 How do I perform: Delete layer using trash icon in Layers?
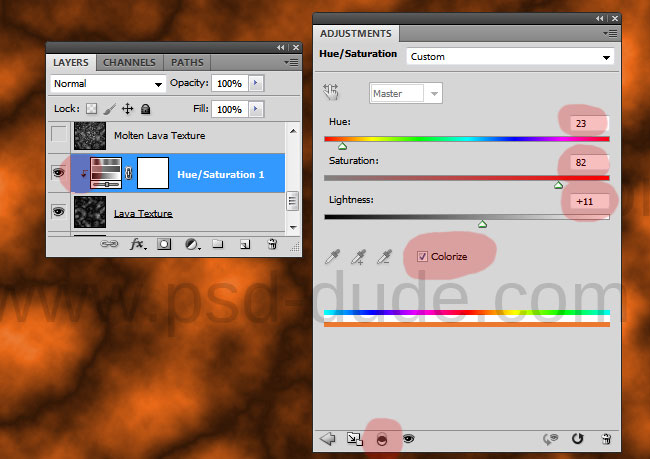coord(272,244)
